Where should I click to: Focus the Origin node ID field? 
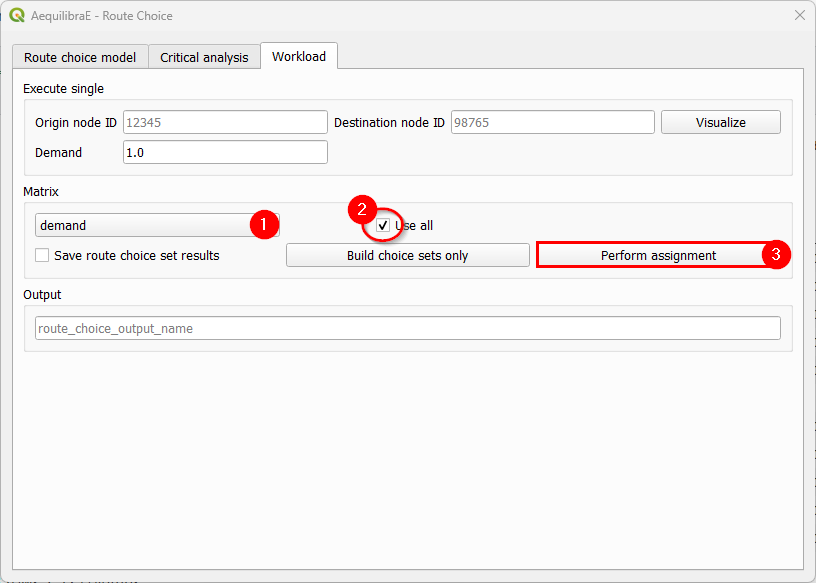click(225, 122)
